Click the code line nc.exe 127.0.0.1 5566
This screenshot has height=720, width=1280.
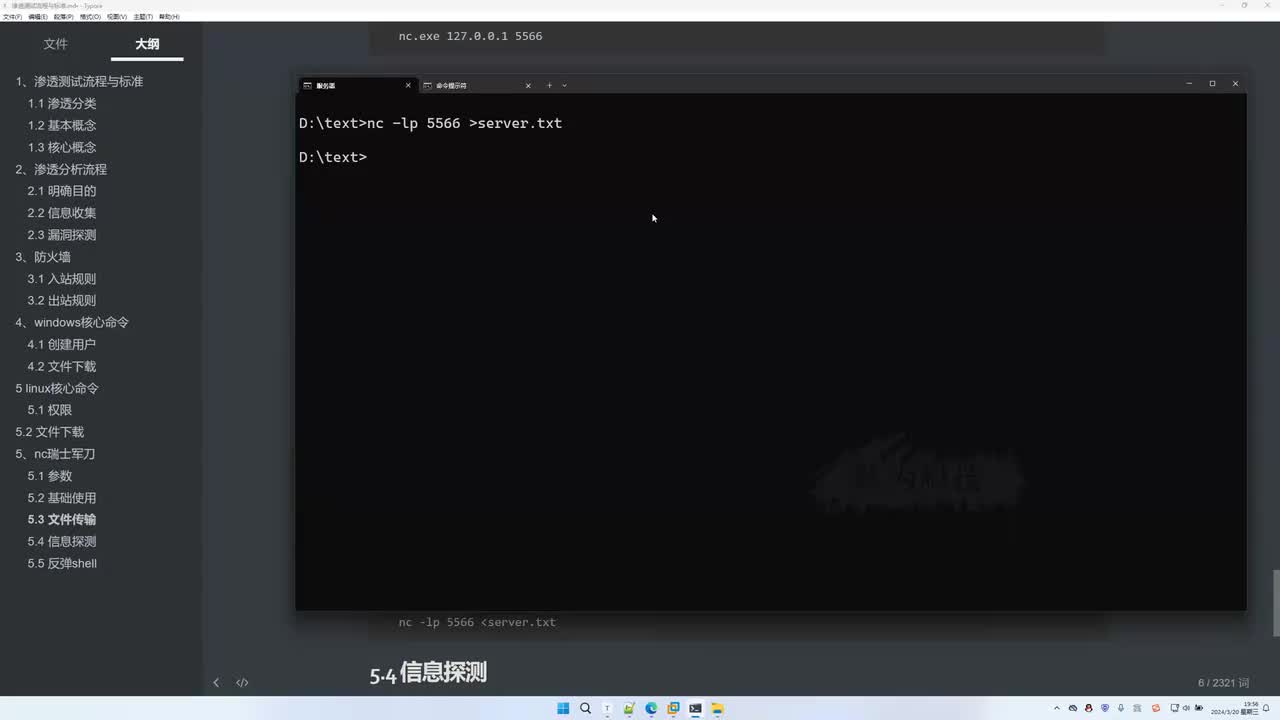click(470, 36)
